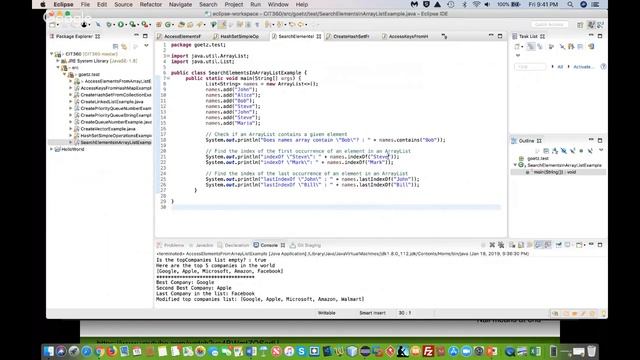Click the Debug bug icon in toolbar

pos(109,24)
